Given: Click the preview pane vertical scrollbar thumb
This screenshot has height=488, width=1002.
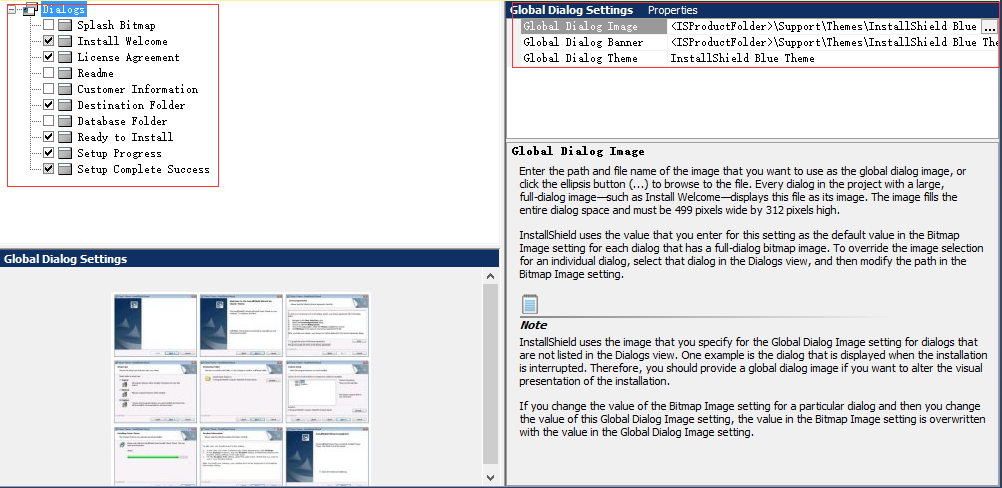Looking at the screenshot, I should (491, 374).
